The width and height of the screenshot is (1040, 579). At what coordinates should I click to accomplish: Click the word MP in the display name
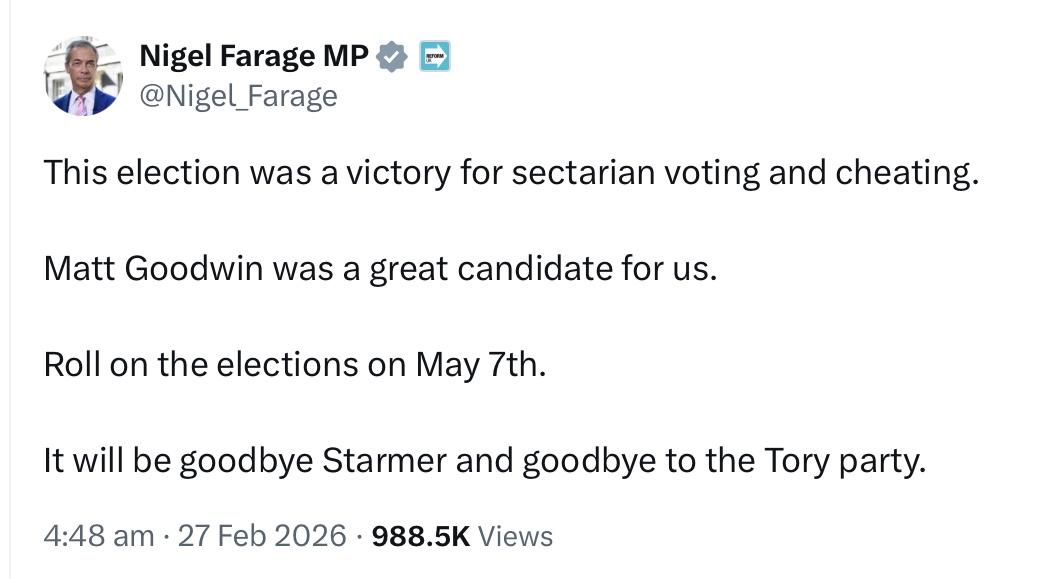346,57
